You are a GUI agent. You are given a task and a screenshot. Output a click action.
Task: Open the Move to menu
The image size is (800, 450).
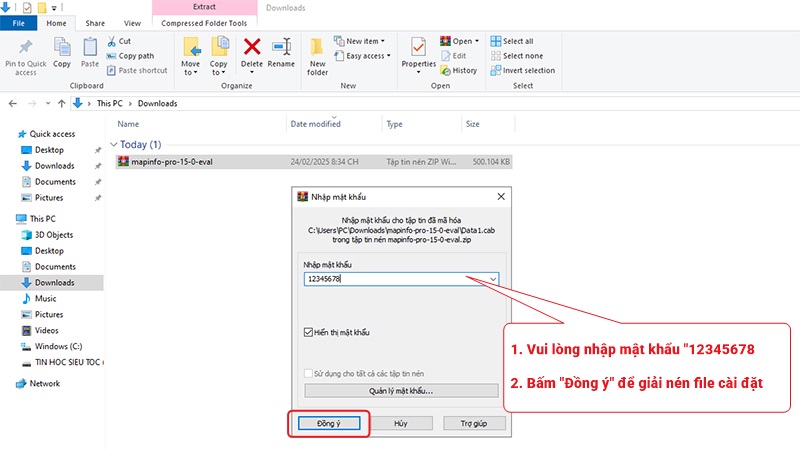pos(190,56)
